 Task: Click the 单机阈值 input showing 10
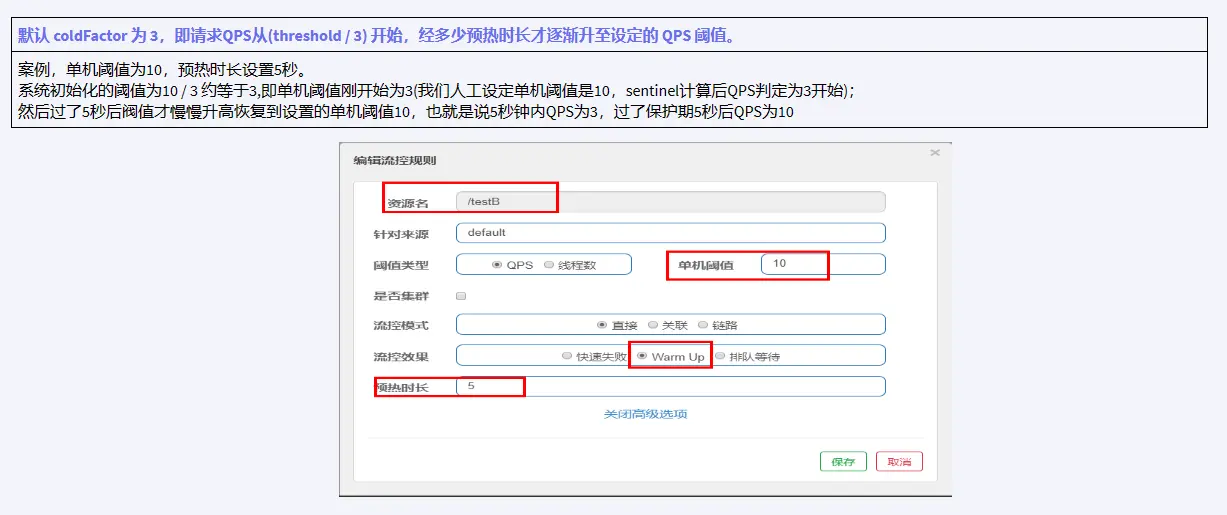pyautogui.click(x=822, y=264)
